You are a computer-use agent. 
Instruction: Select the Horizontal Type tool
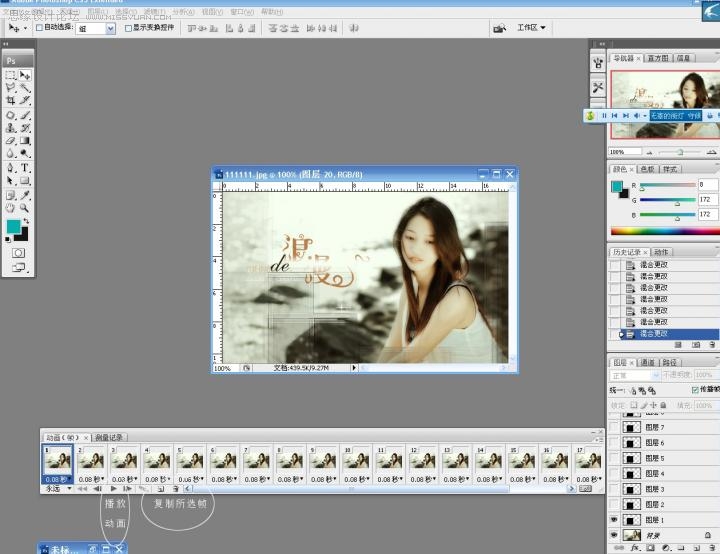pos(25,168)
